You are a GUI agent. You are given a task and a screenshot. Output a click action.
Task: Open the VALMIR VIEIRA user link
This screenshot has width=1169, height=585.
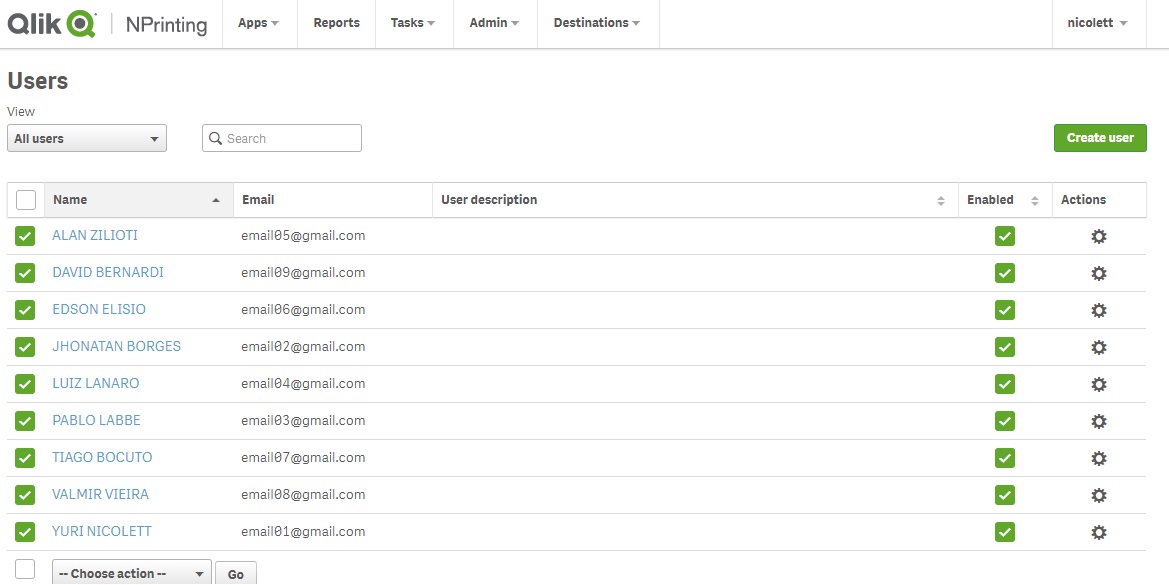coord(100,494)
